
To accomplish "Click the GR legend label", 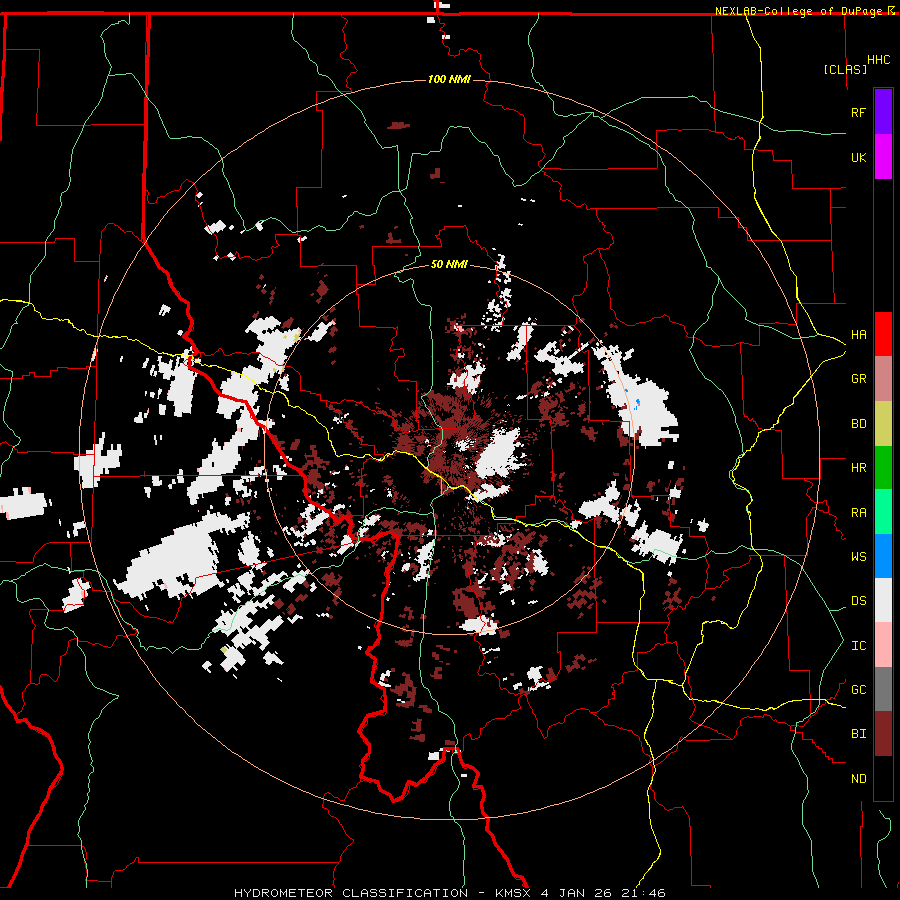I will point(858,379).
